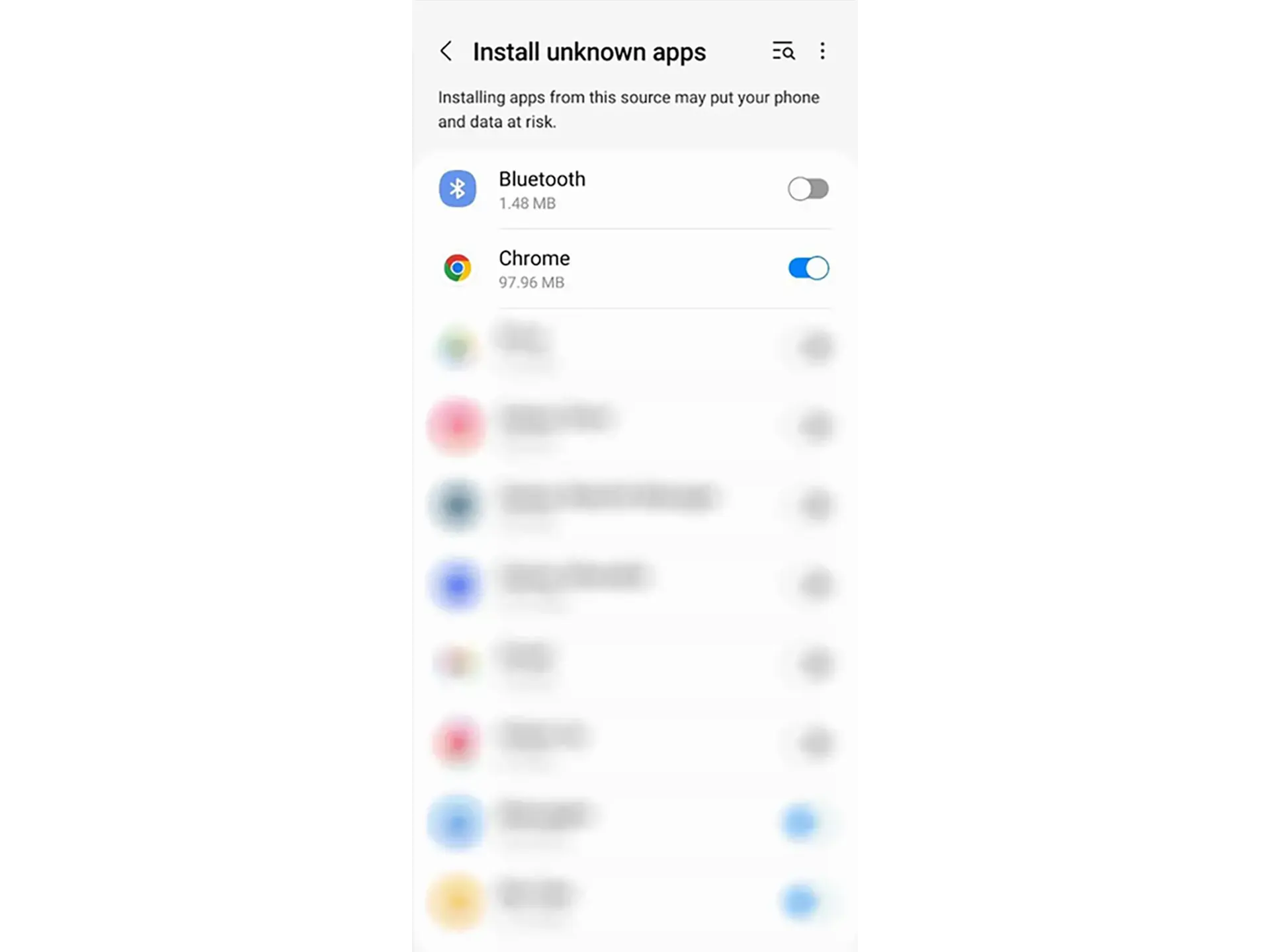Scroll down to view more apps
The image size is (1270, 952).
pyautogui.click(x=635, y=600)
